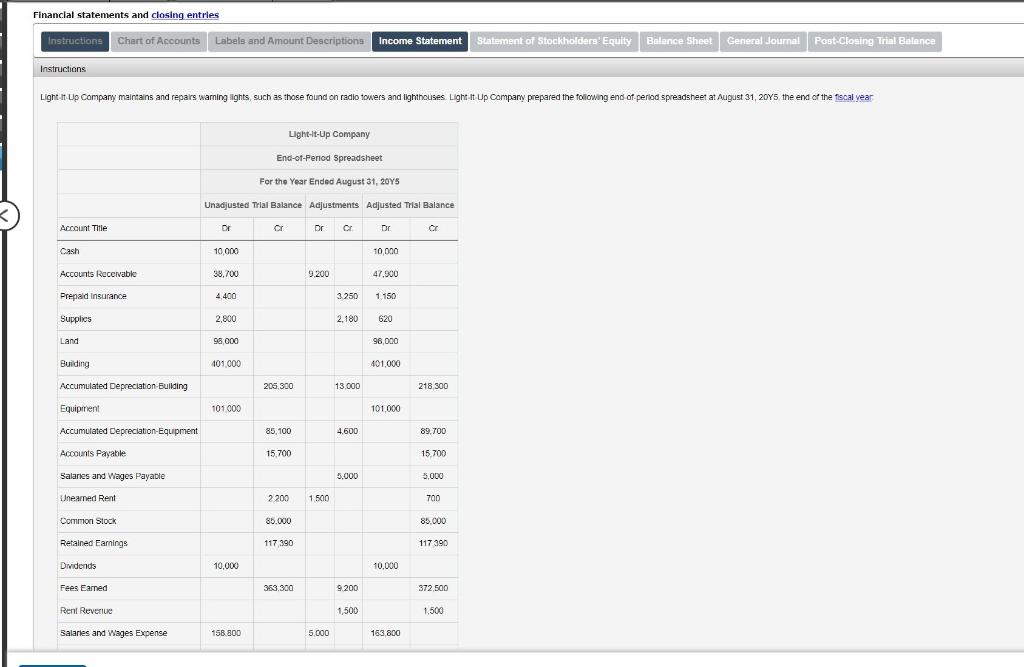
Task: Click the Rent Revenue account title
Action: (86, 611)
